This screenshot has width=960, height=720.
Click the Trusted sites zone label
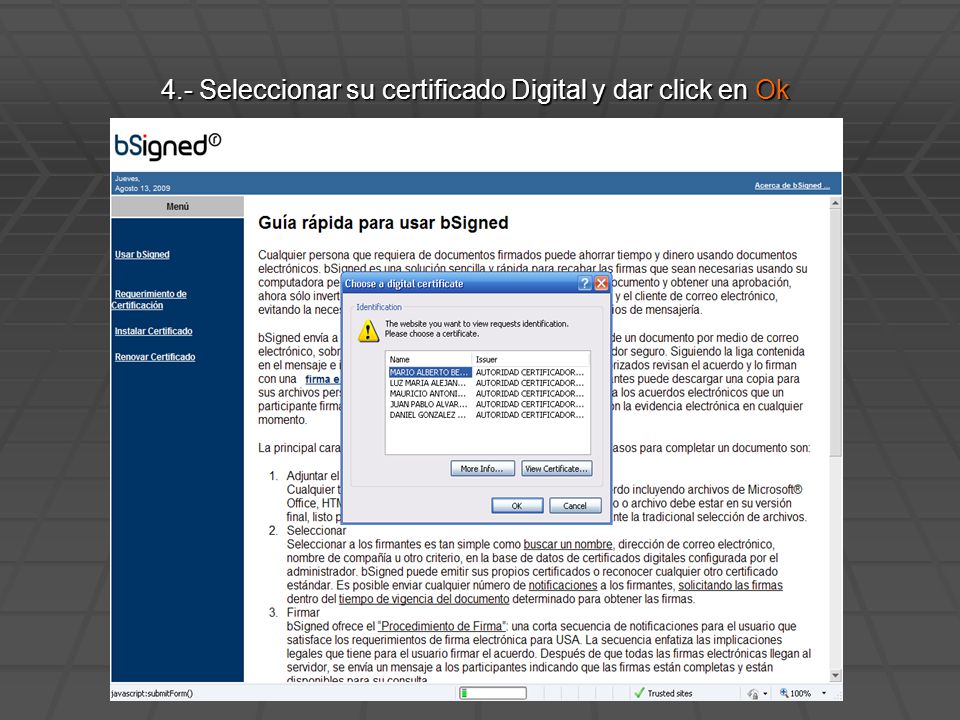(670, 694)
